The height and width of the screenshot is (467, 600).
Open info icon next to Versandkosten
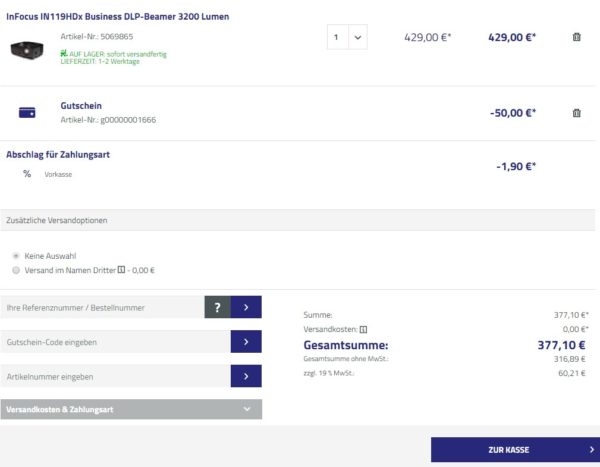click(364, 329)
